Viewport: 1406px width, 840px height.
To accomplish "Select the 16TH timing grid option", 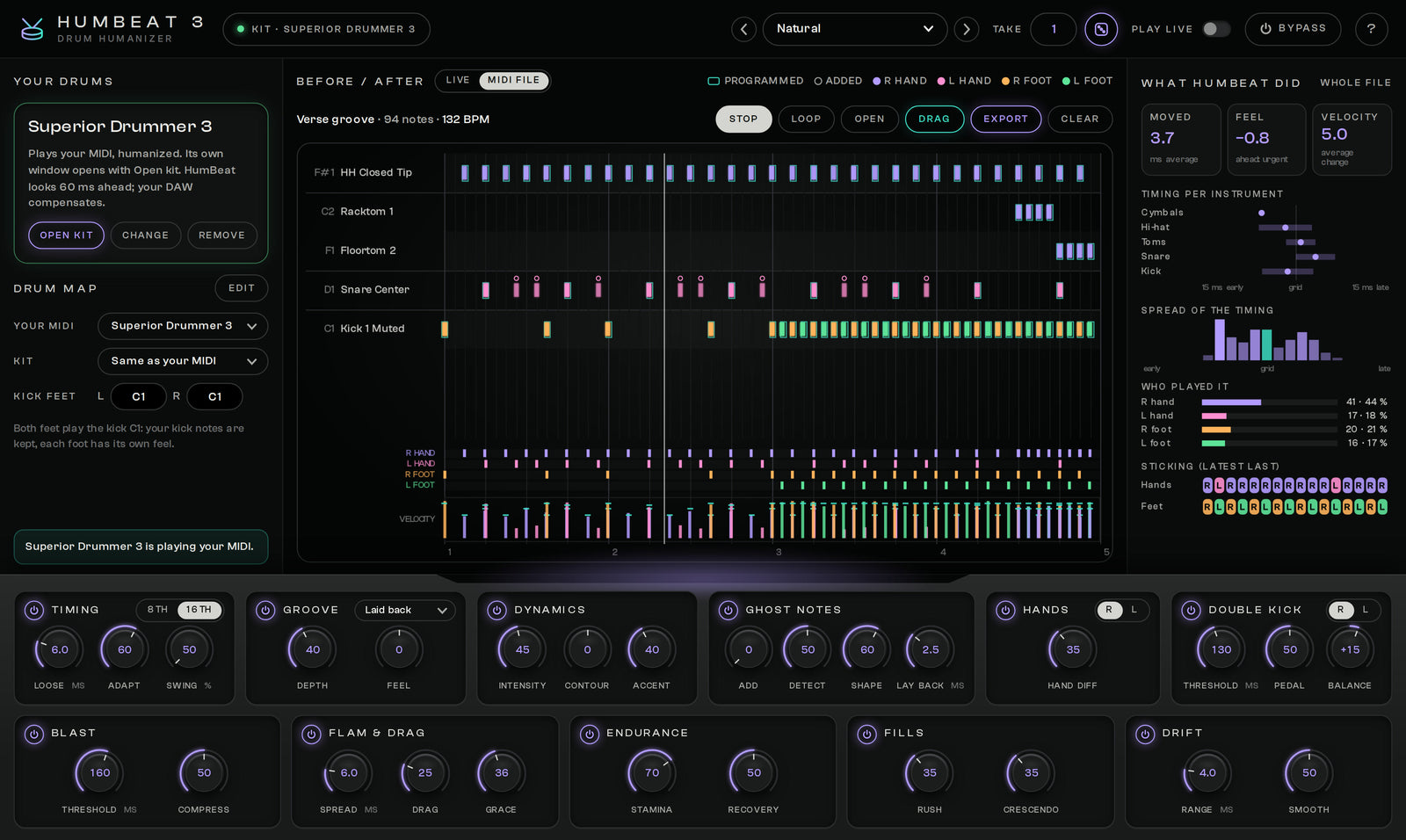I will [x=199, y=610].
